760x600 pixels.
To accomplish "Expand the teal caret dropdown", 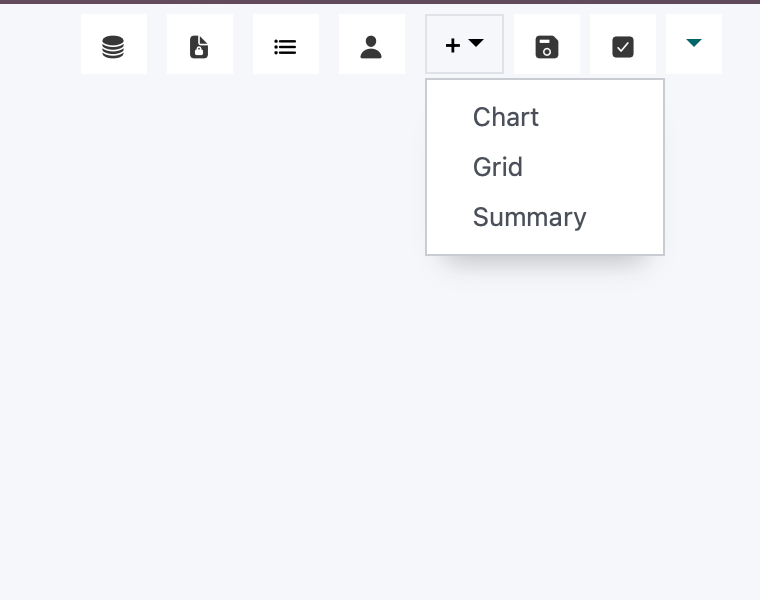I will point(694,43).
